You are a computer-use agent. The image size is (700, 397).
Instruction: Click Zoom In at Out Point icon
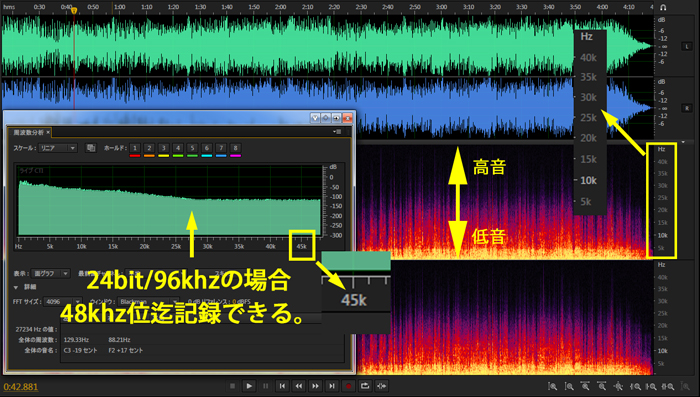(x=651, y=386)
